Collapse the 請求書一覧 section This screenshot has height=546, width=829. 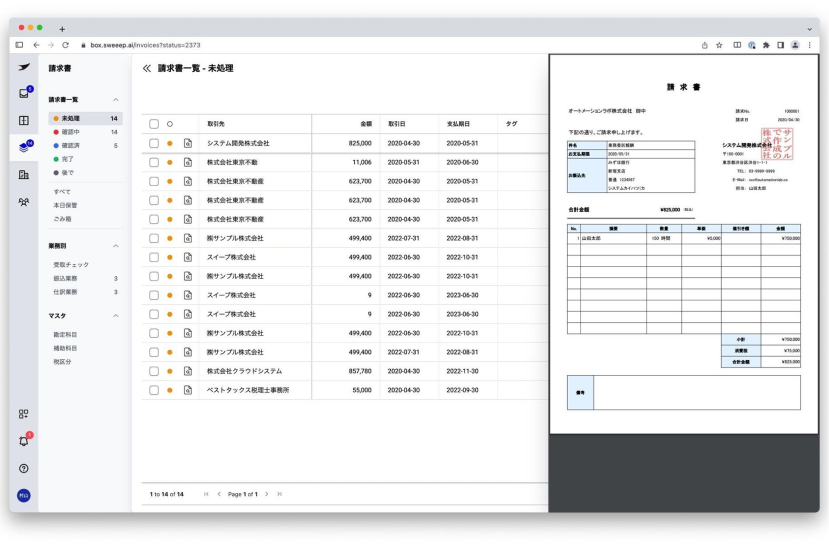point(115,100)
